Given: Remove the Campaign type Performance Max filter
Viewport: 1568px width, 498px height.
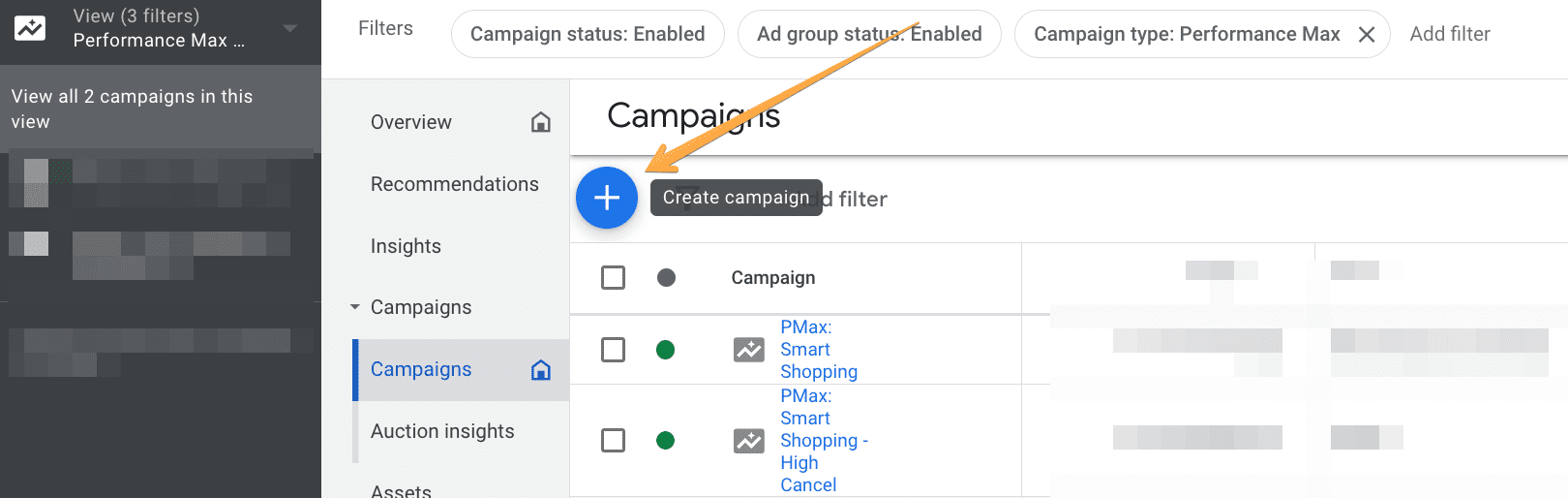Looking at the screenshot, I should pyautogui.click(x=1367, y=35).
